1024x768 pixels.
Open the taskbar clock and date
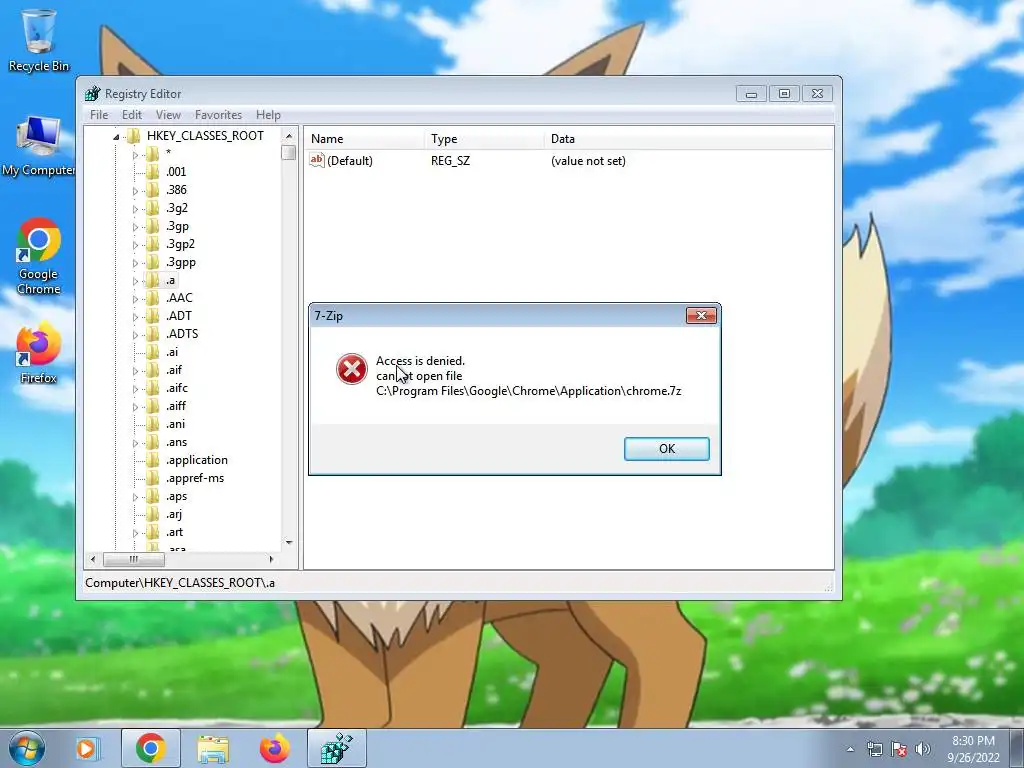point(973,749)
